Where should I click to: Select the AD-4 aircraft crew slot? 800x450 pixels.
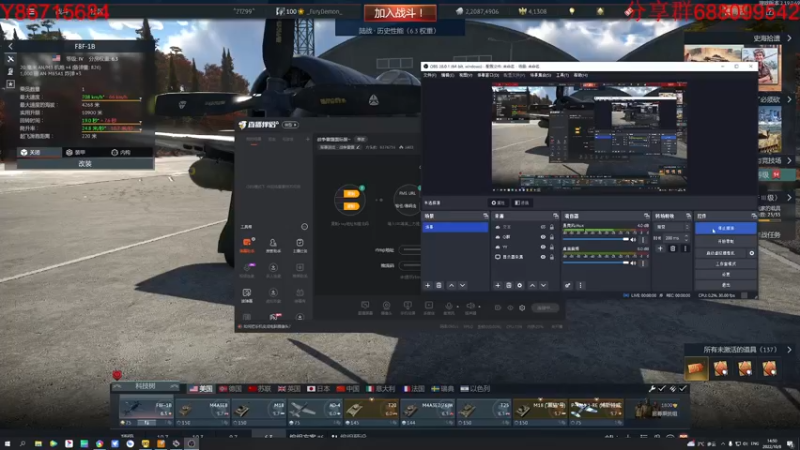(x=315, y=412)
